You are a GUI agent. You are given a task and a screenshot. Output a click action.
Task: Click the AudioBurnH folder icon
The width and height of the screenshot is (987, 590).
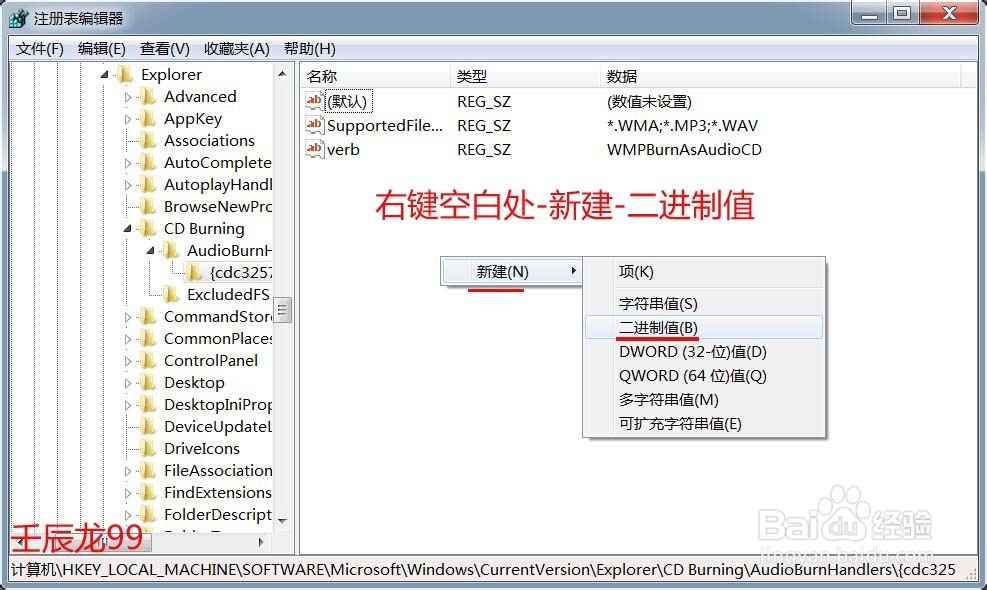pos(171,251)
